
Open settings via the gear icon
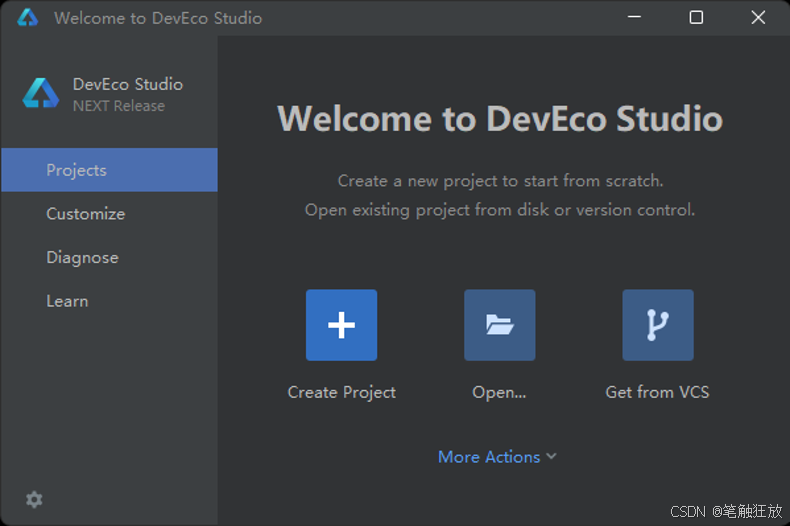34,500
